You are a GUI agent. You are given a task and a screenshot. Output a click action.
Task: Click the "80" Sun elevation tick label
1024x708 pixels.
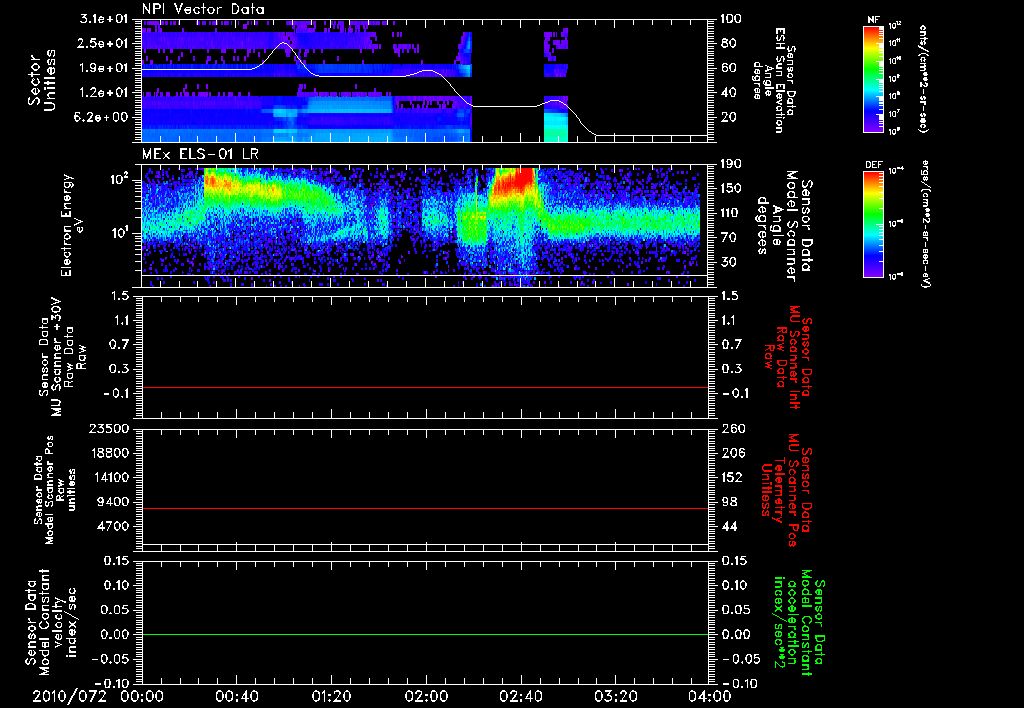point(729,43)
